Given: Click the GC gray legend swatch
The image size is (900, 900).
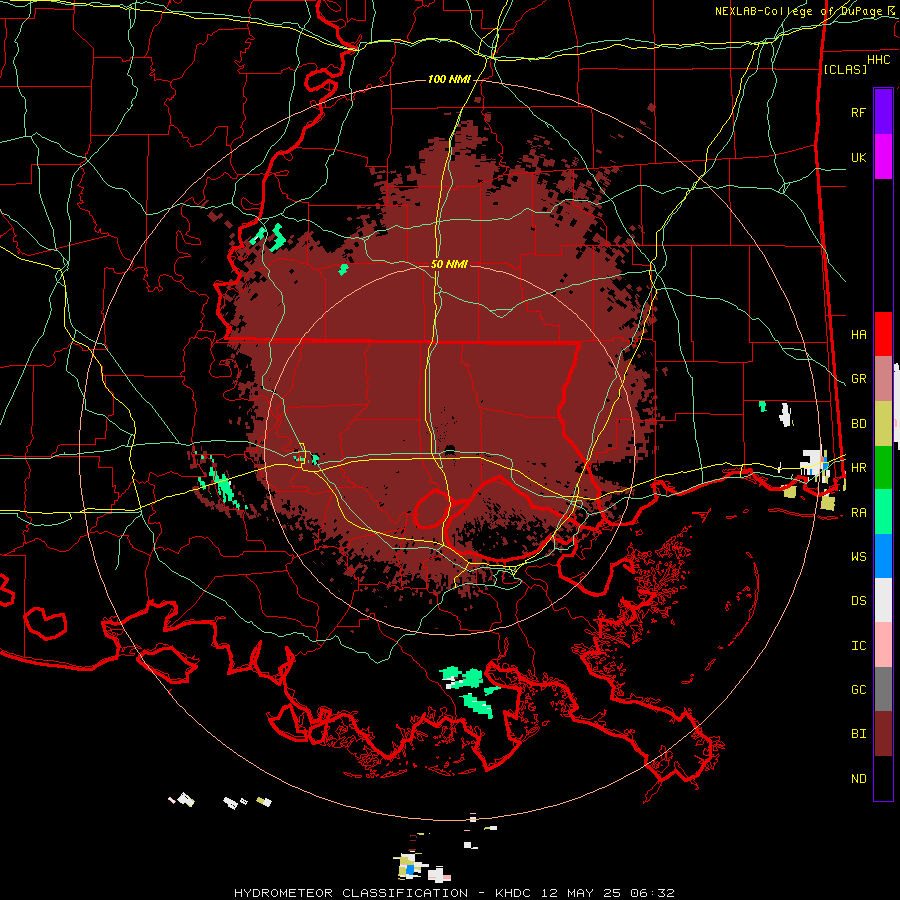Looking at the screenshot, I should click(x=883, y=689).
